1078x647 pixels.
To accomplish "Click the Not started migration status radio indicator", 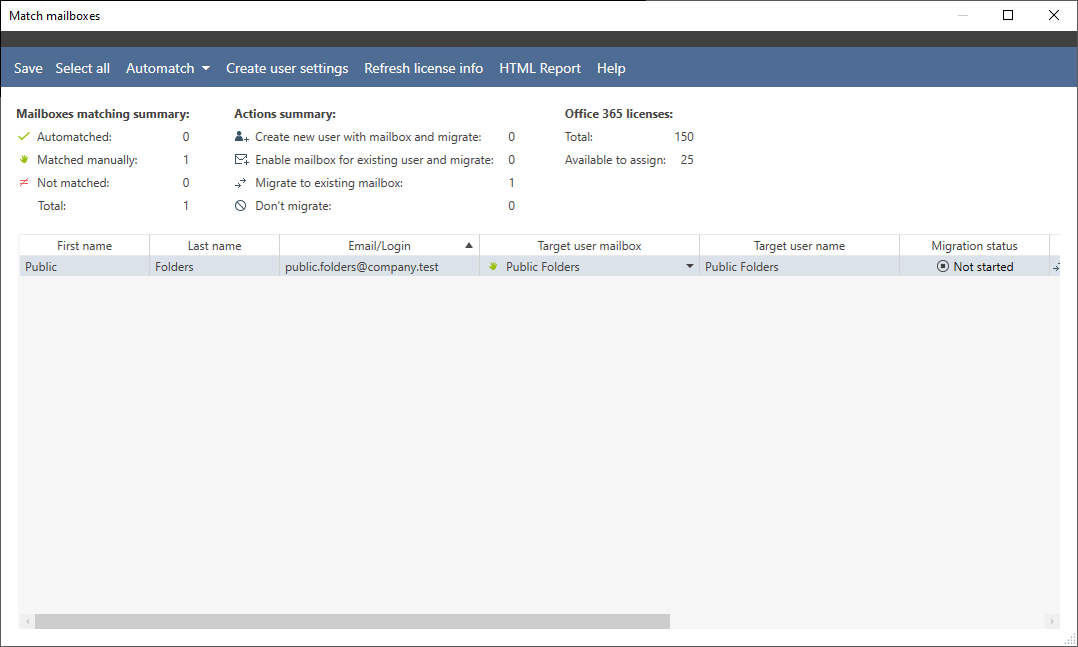I will tap(941, 266).
